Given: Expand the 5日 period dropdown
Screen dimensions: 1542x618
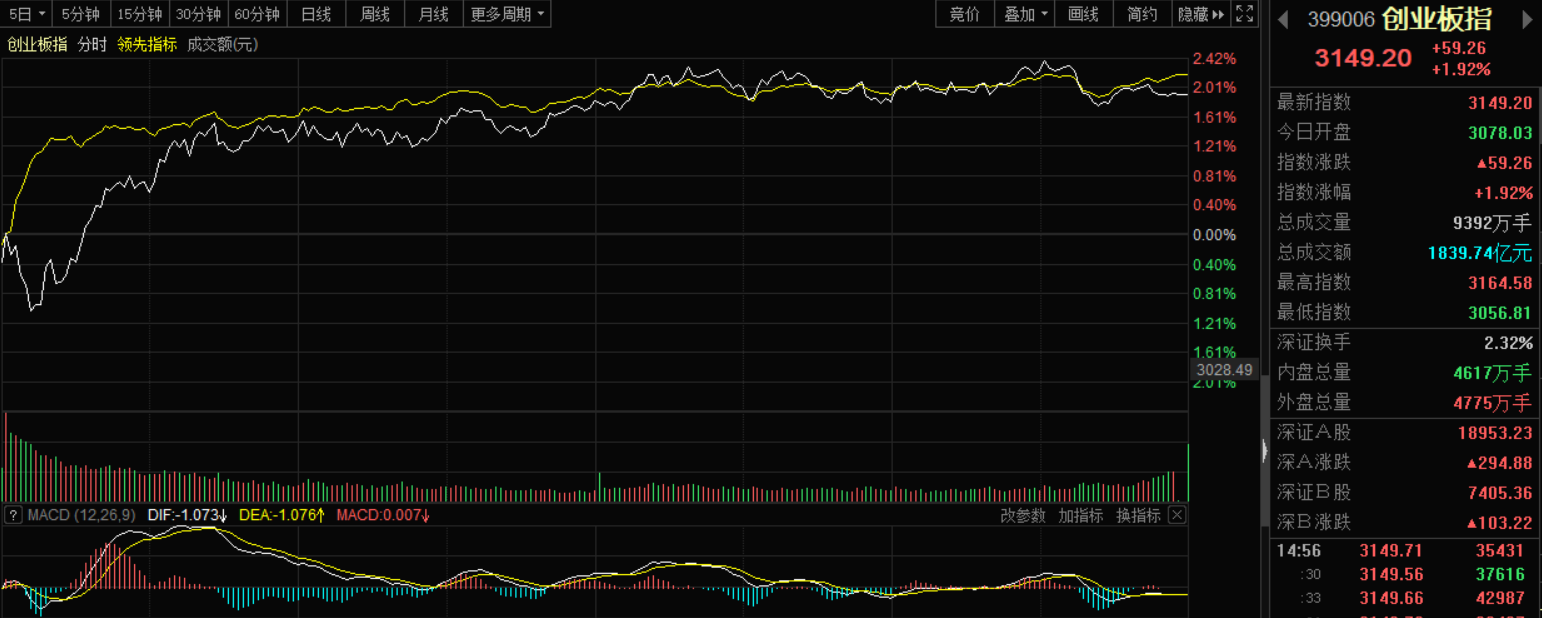Looking at the screenshot, I should pos(27,14).
